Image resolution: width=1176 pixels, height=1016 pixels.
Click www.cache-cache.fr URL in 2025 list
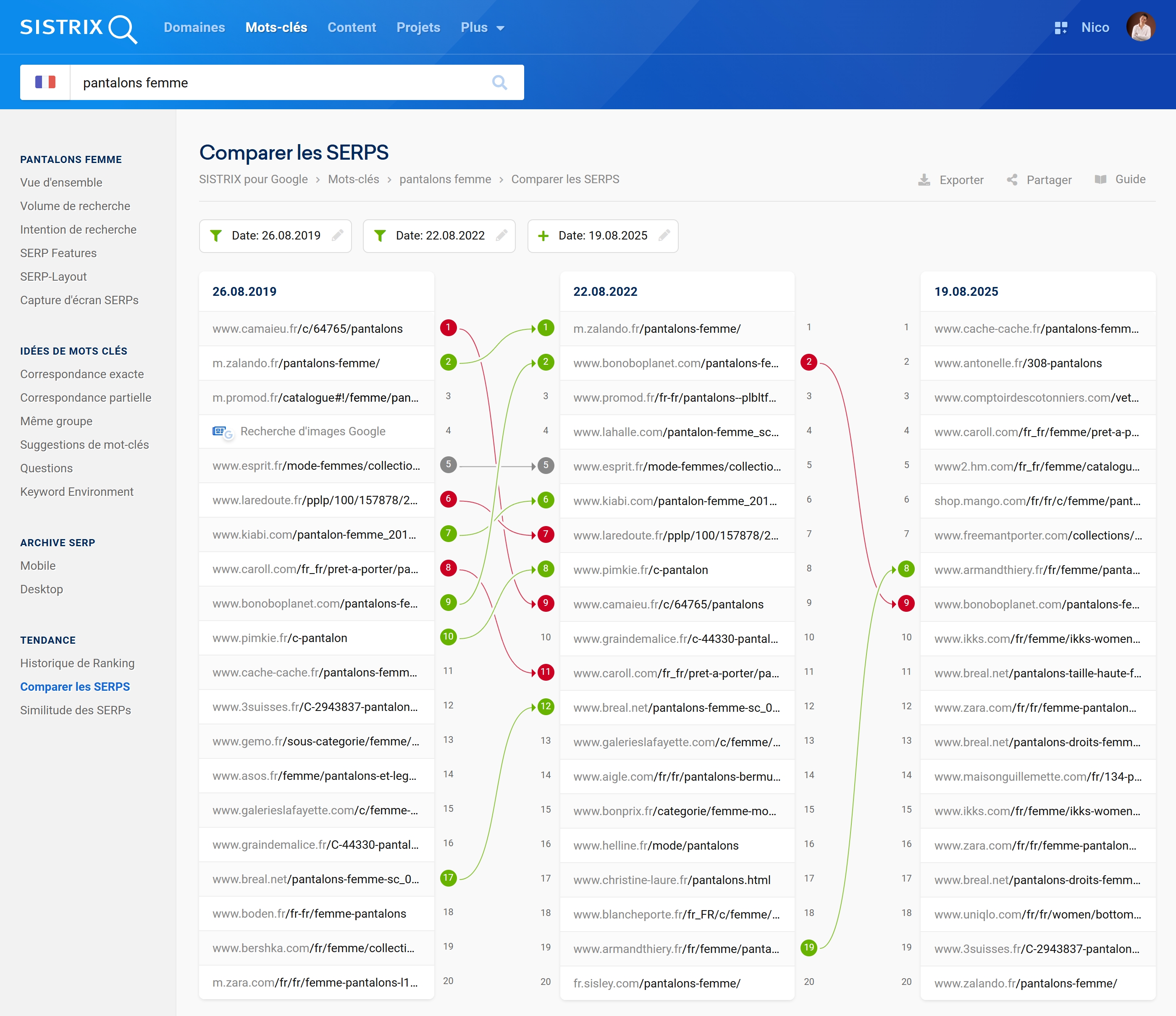pos(1037,329)
